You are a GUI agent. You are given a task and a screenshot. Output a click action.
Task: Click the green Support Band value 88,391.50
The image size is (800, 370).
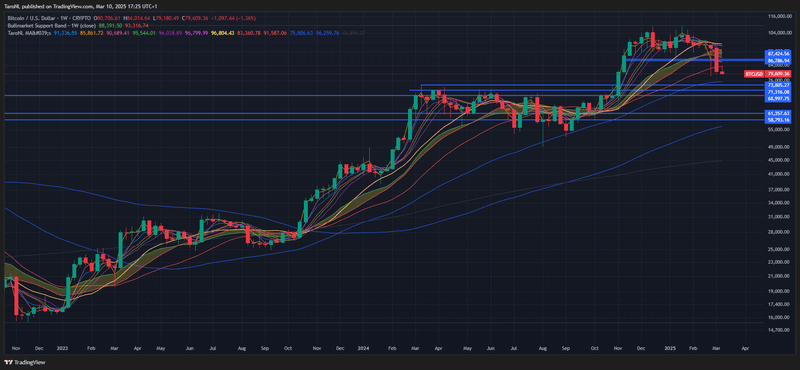coord(110,26)
